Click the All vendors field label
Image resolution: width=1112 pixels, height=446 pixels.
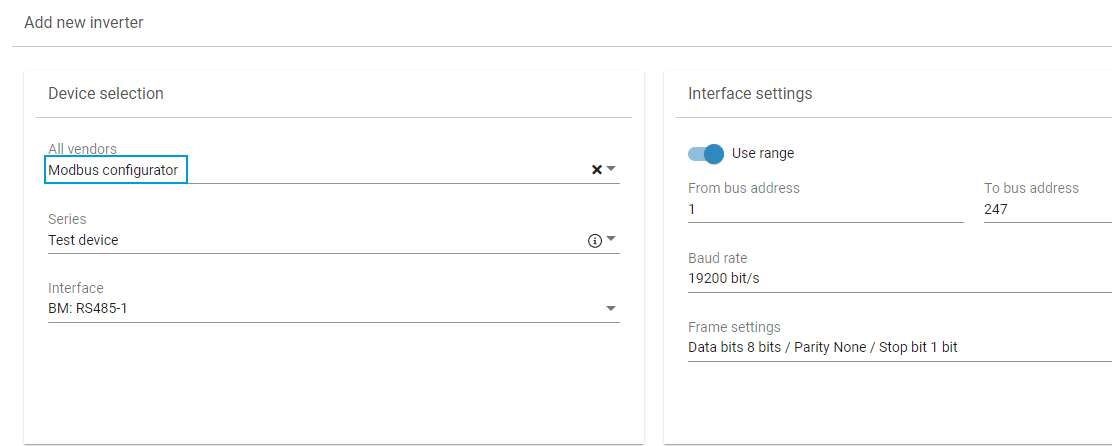83,149
